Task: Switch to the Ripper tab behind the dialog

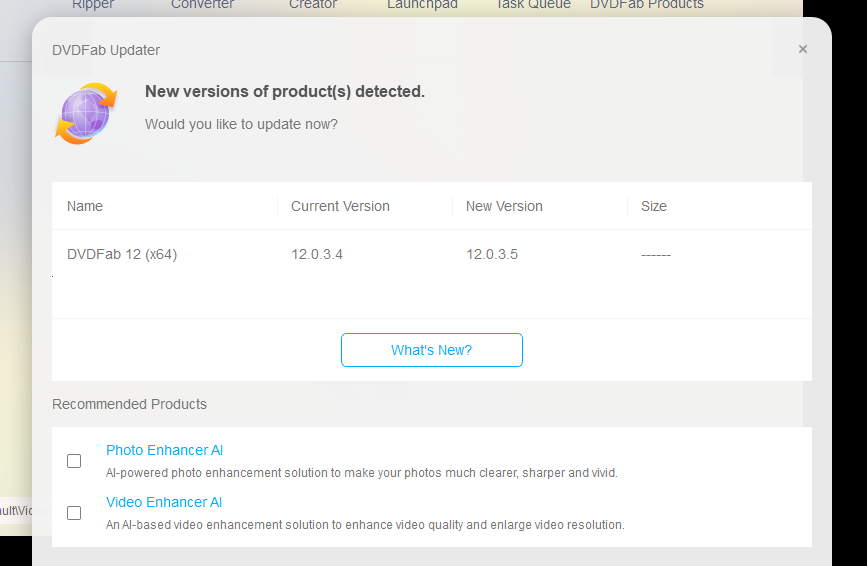Action: (x=92, y=4)
